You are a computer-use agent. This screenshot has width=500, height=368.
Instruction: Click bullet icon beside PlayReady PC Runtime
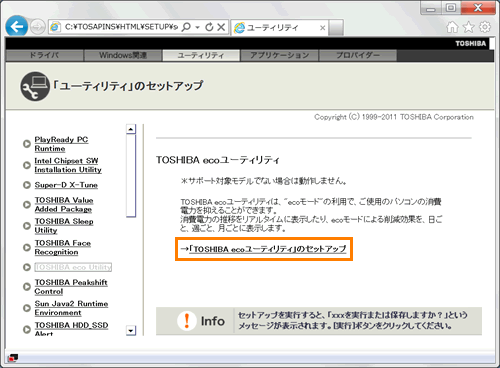point(27,144)
